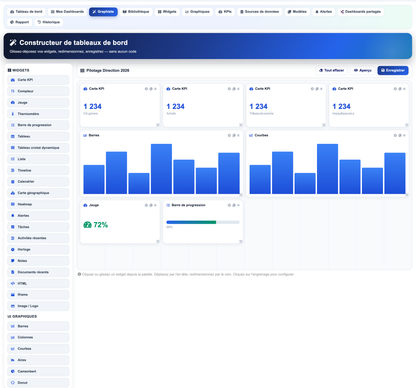Insert the Tâches widget from the palette

click(x=38, y=227)
